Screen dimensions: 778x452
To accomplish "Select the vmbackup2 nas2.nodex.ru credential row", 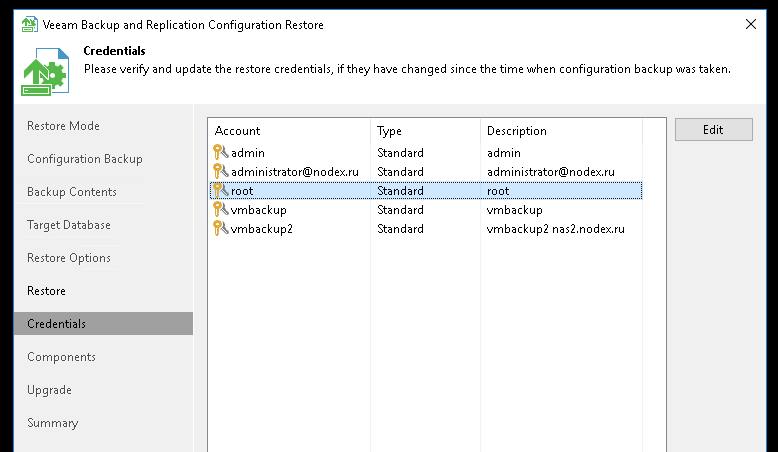I will [426, 229].
